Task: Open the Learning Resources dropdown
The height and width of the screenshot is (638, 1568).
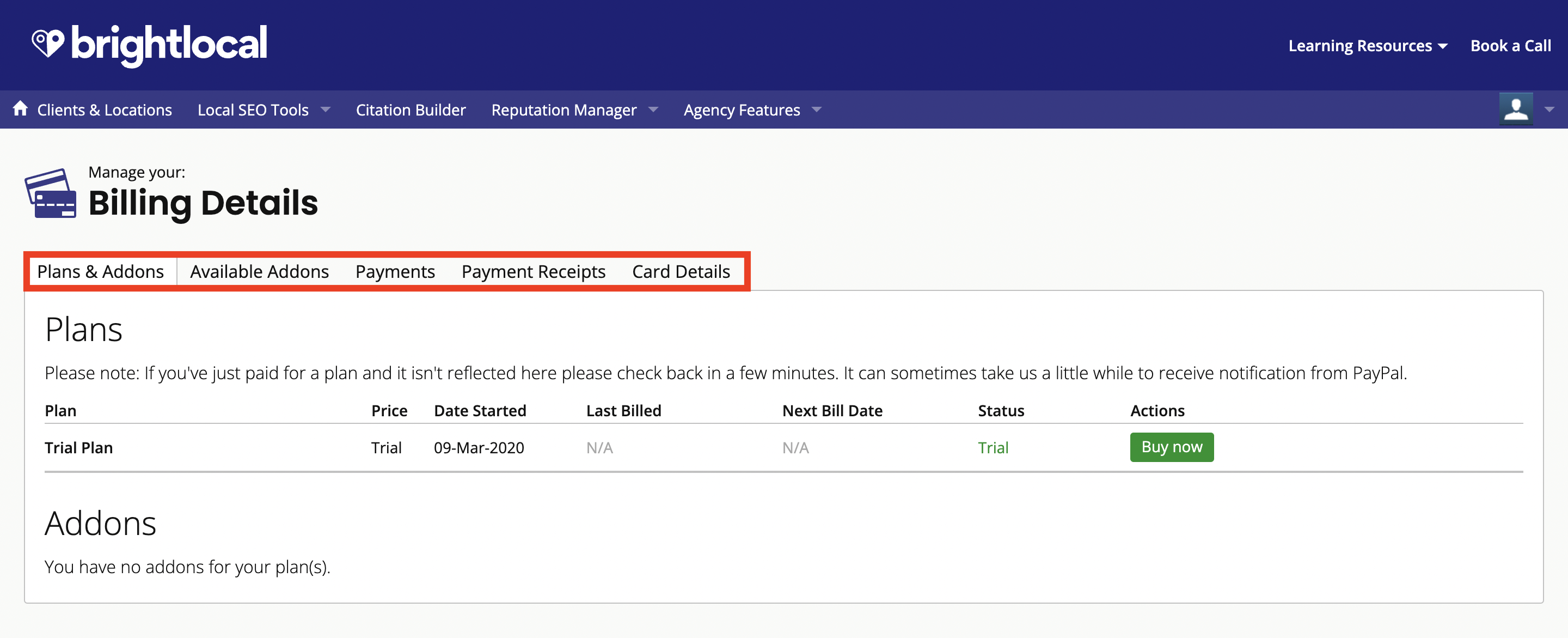Action: tap(1367, 46)
